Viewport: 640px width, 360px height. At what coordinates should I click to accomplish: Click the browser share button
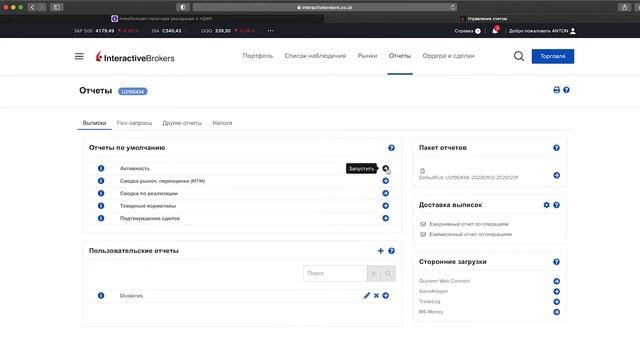point(624,7)
